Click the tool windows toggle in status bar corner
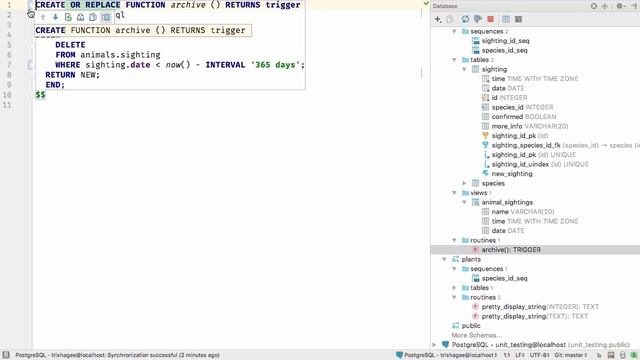The height and width of the screenshot is (360, 640). (x=6, y=355)
